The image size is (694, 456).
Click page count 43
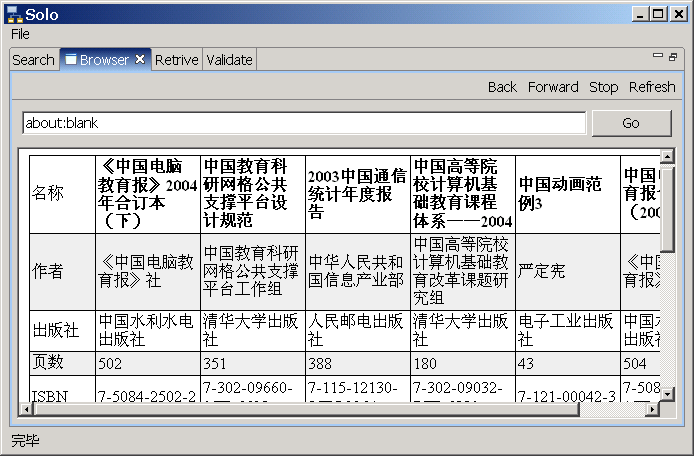pos(568,363)
